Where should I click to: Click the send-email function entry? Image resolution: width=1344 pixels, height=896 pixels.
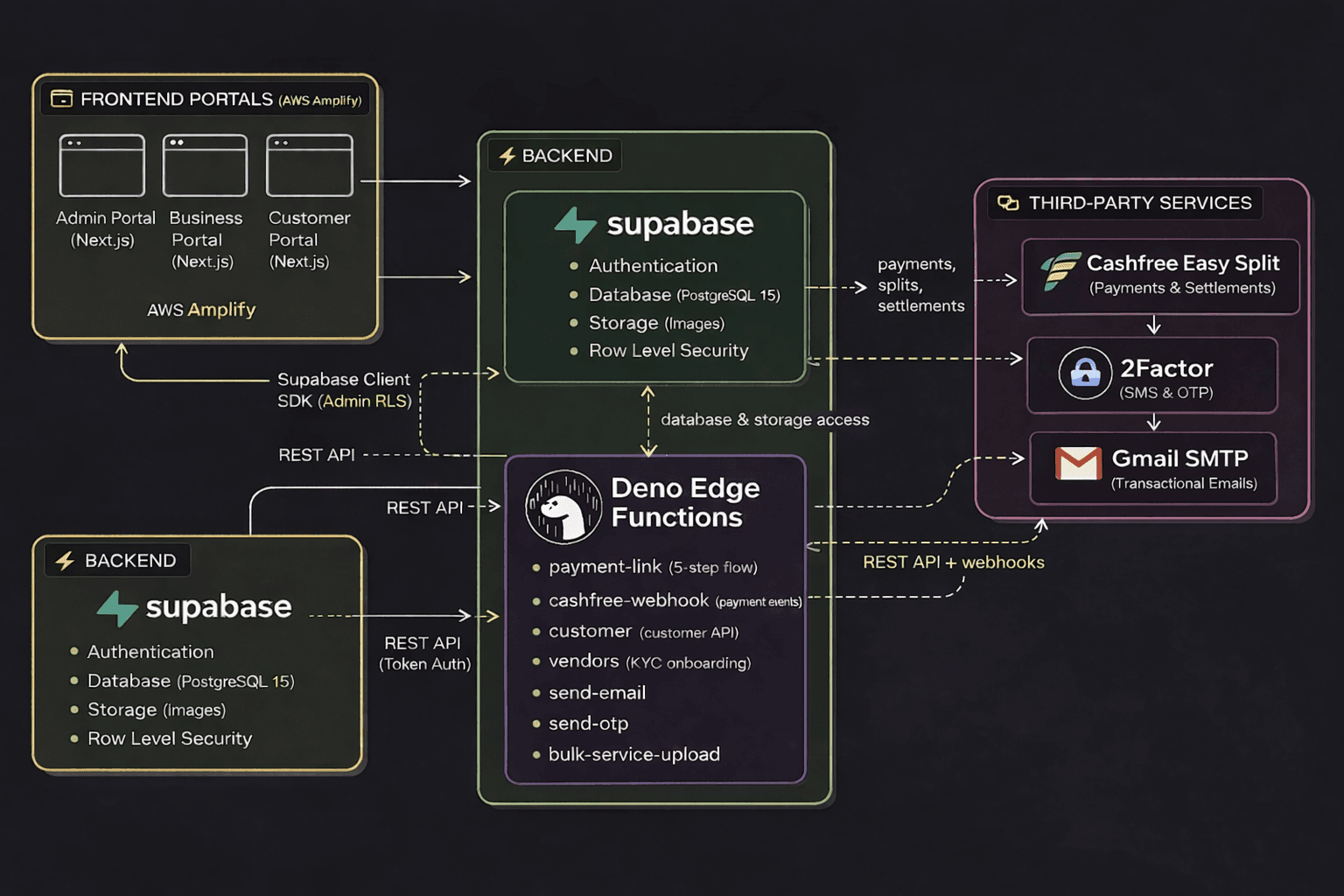tap(597, 693)
